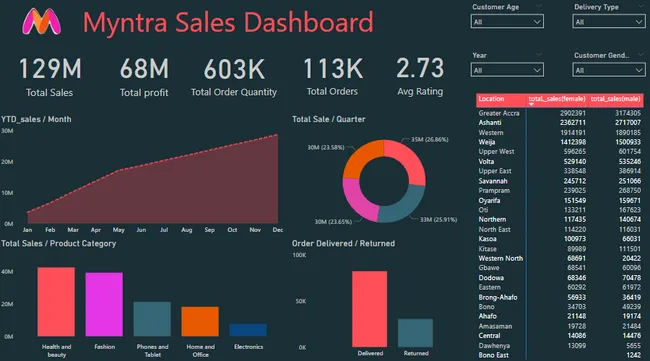Click the Phones and Tablet bar
The width and height of the screenshot is (650, 361).
point(152,319)
